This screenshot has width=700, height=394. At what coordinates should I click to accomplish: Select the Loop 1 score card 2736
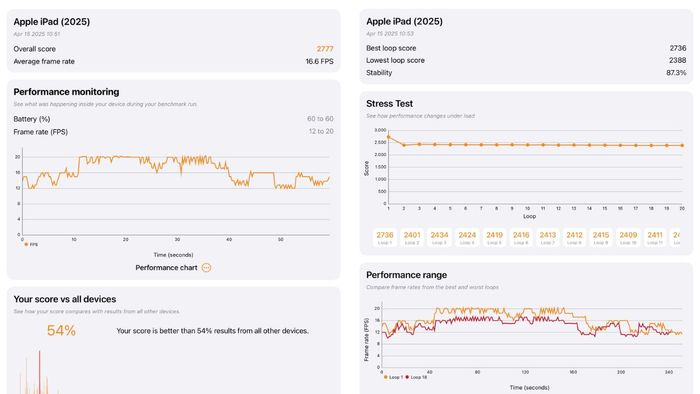385,237
